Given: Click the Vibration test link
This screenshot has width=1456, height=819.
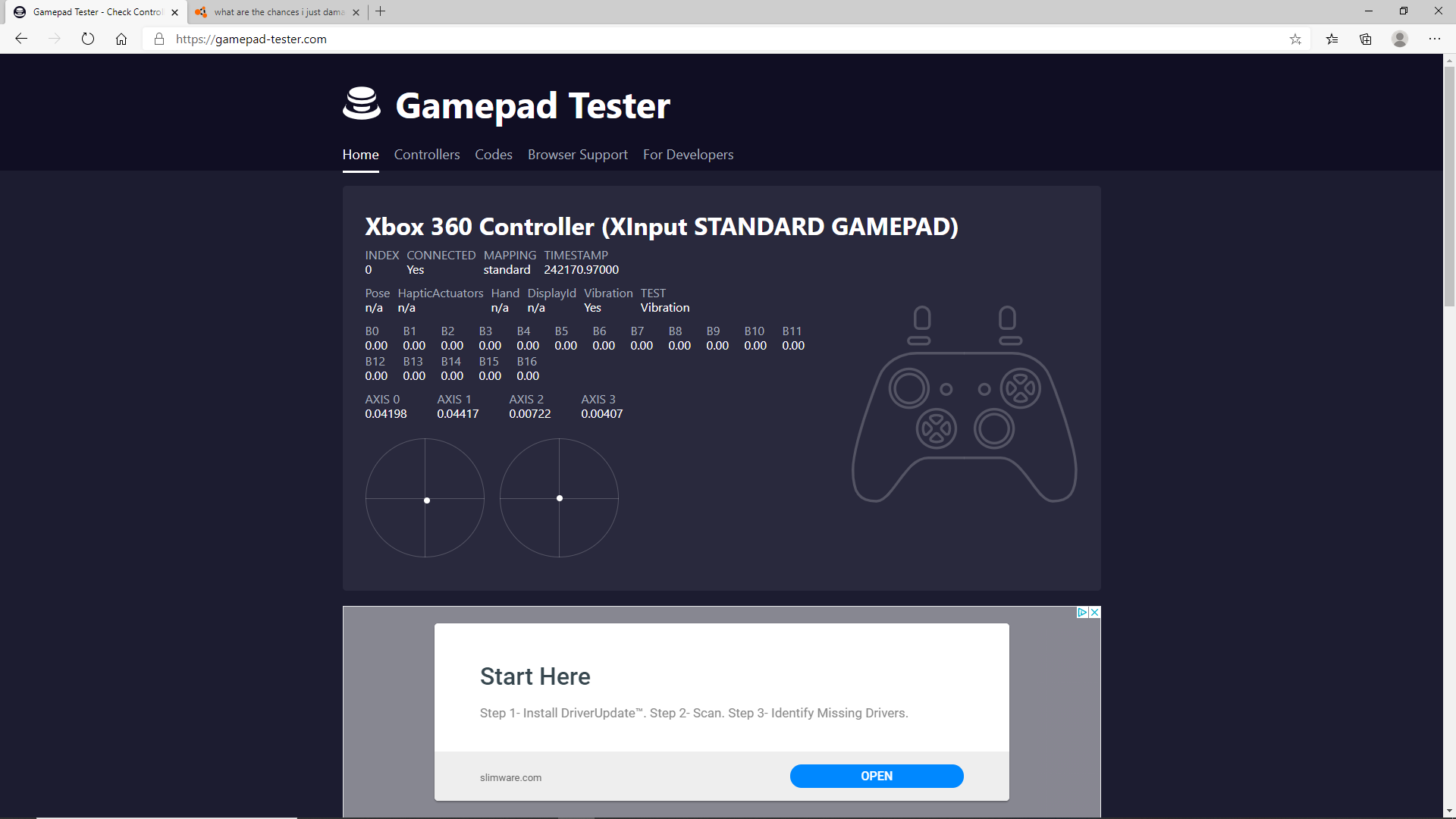Looking at the screenshot, I should click(665, 308).
